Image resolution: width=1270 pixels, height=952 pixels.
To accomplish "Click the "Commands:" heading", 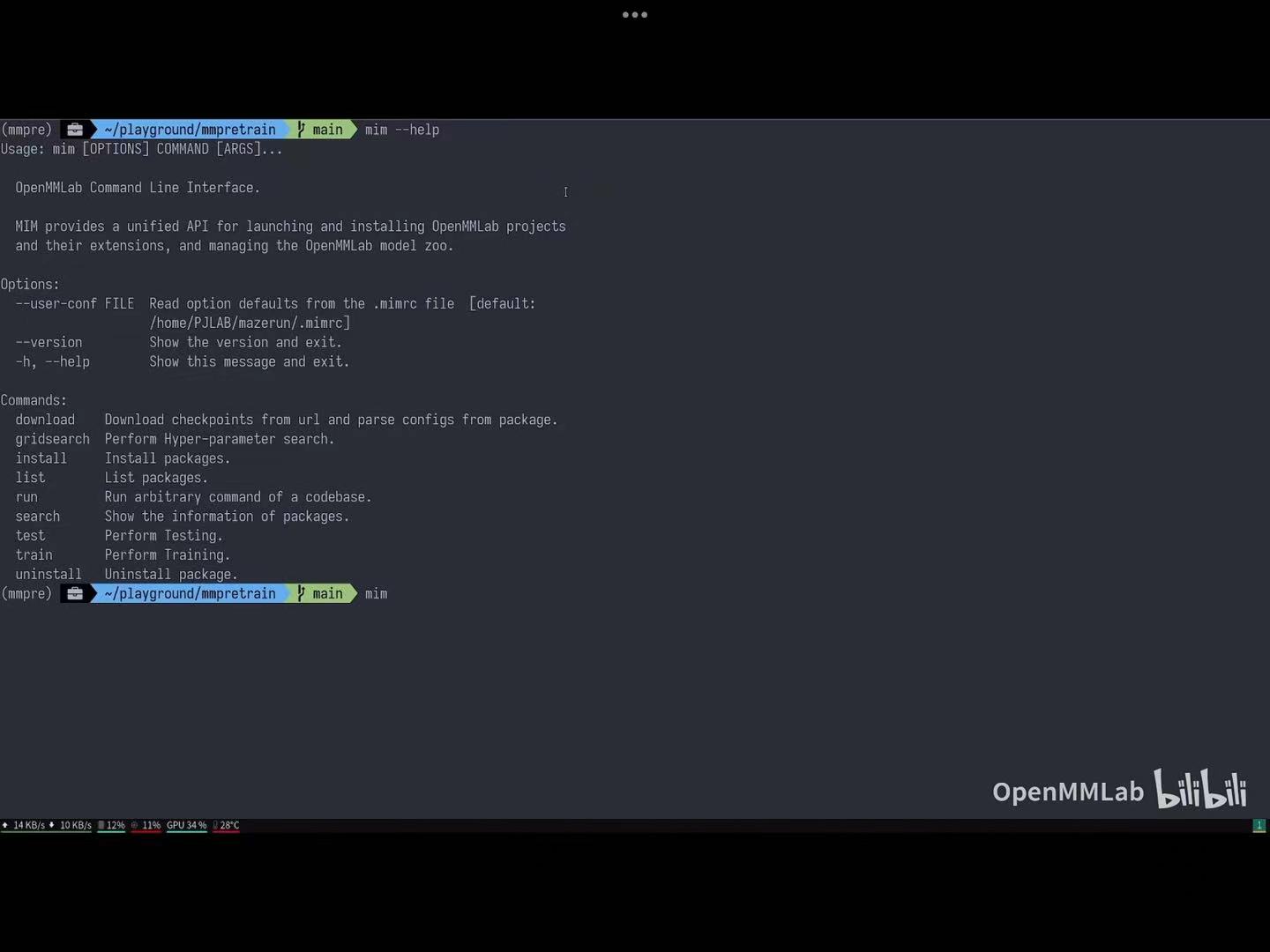I will [34, 401].
